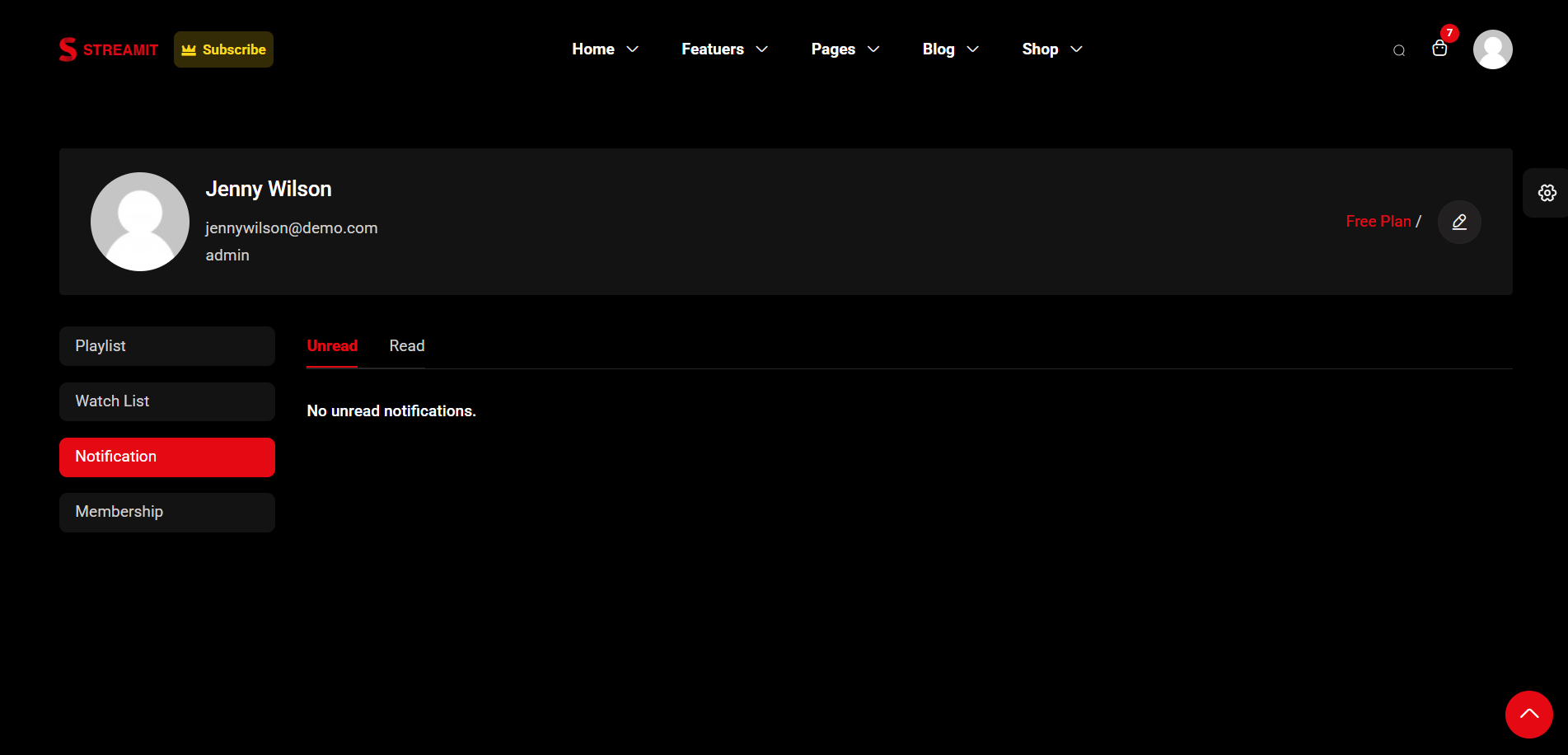Click the edit profile pencil icon
The height and width of the screenshot is (755, 1568).
coord(1459,222)
